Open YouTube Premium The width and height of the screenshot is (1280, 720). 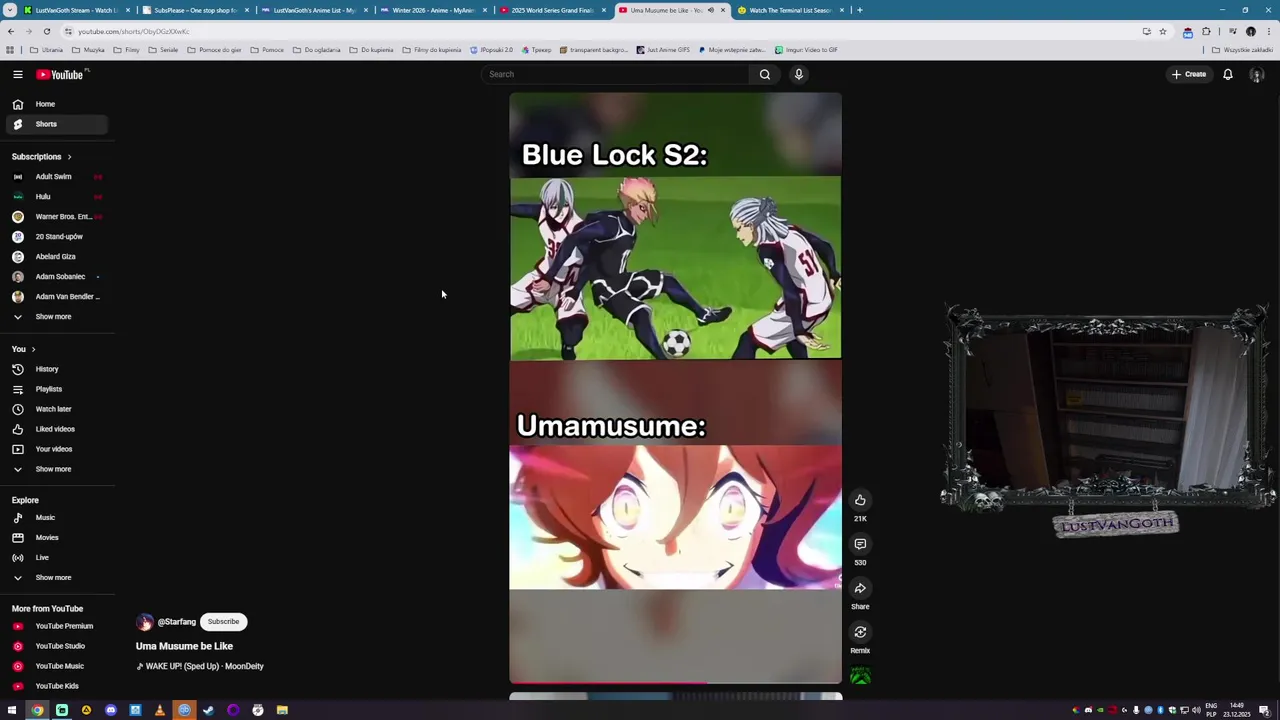click(55, 626)
